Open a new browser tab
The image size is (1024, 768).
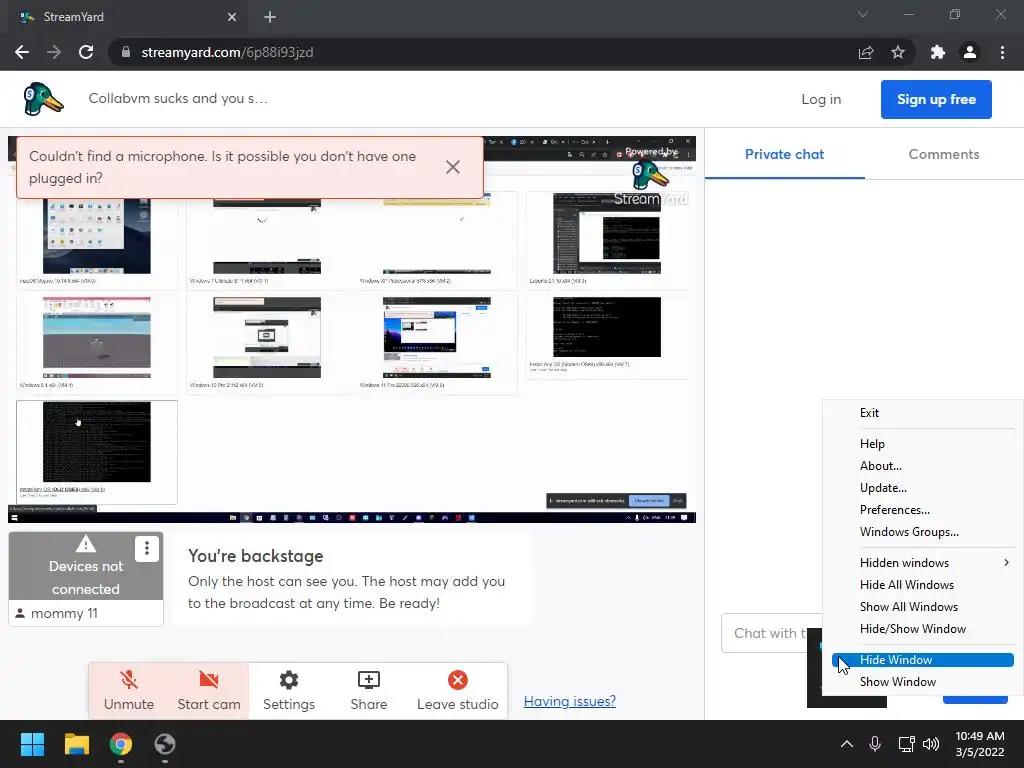(270, 17)
